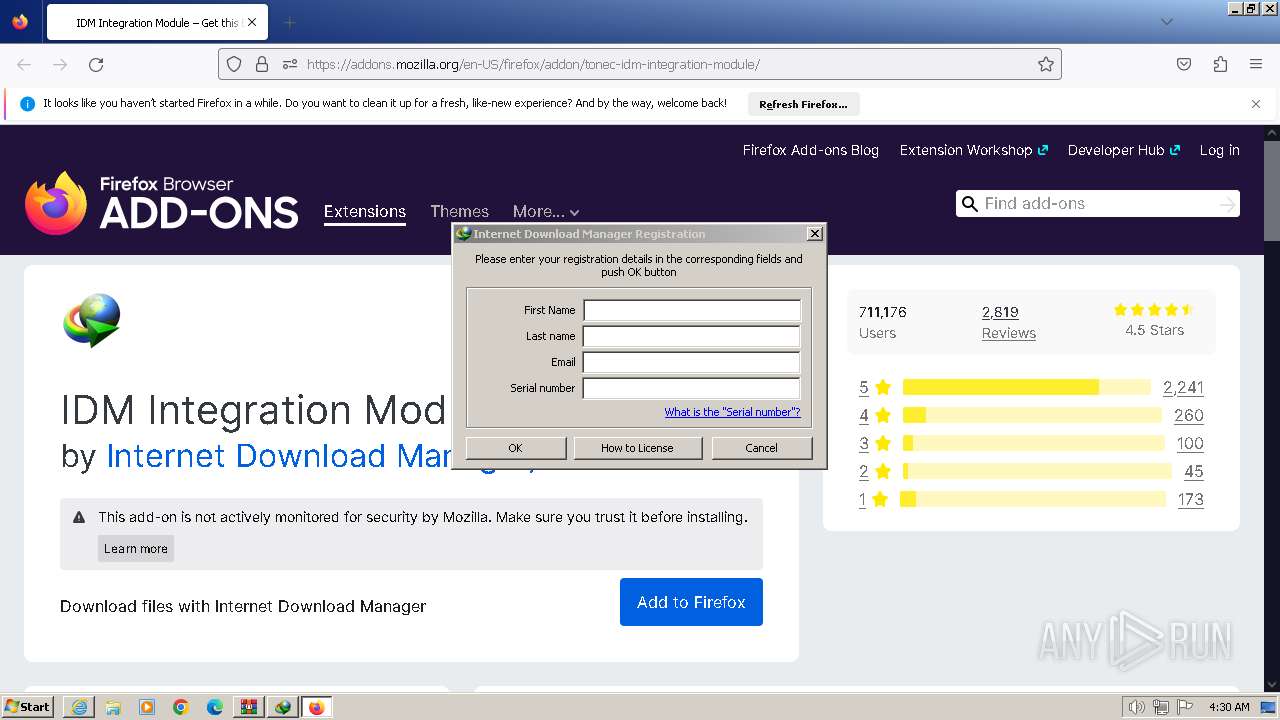1280x720 pixels.
Task: Open the WinRAR taskbar icon
Action: click(249, 707)
